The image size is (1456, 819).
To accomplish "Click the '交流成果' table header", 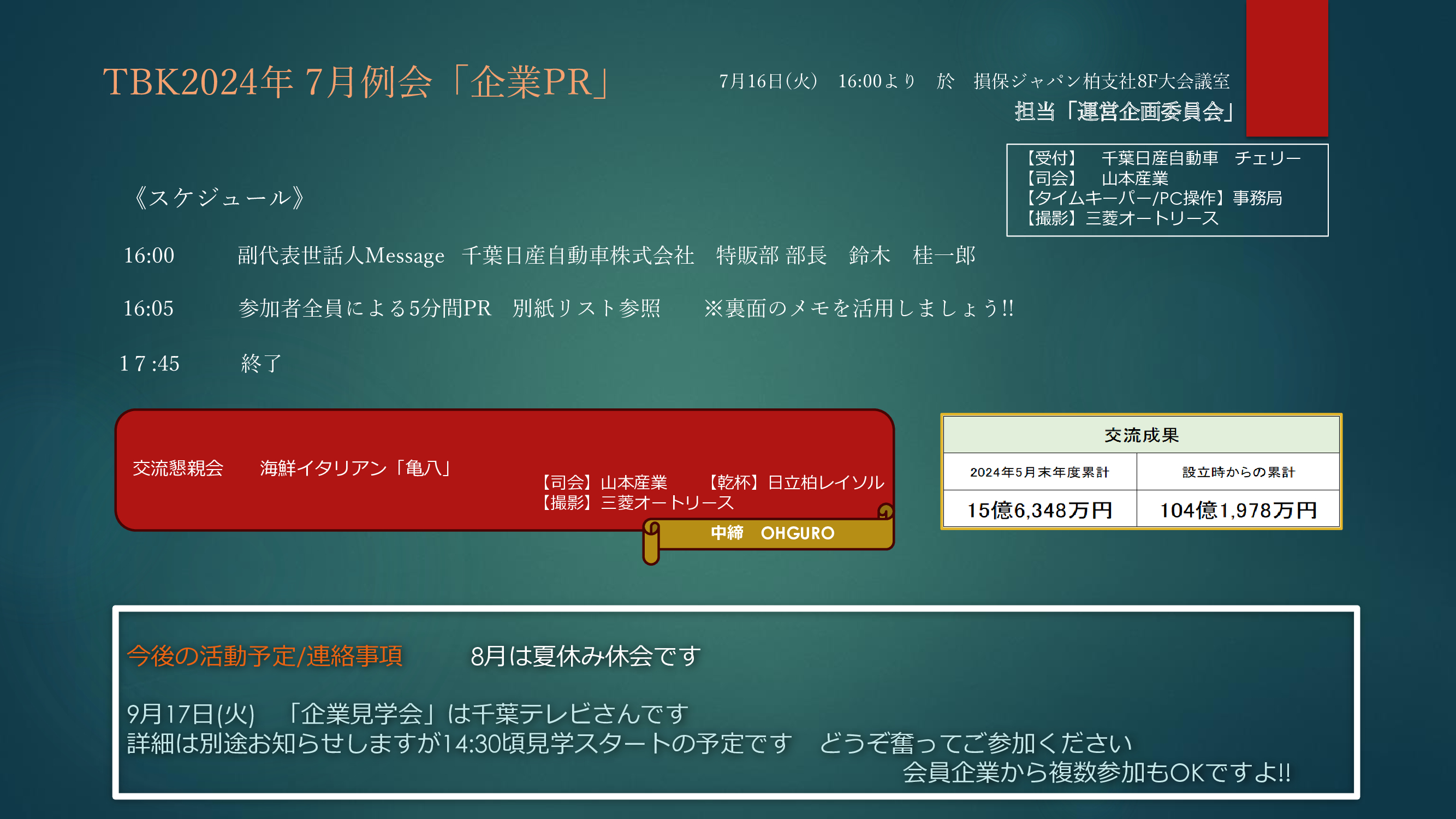I will [x=1140, y=435].
